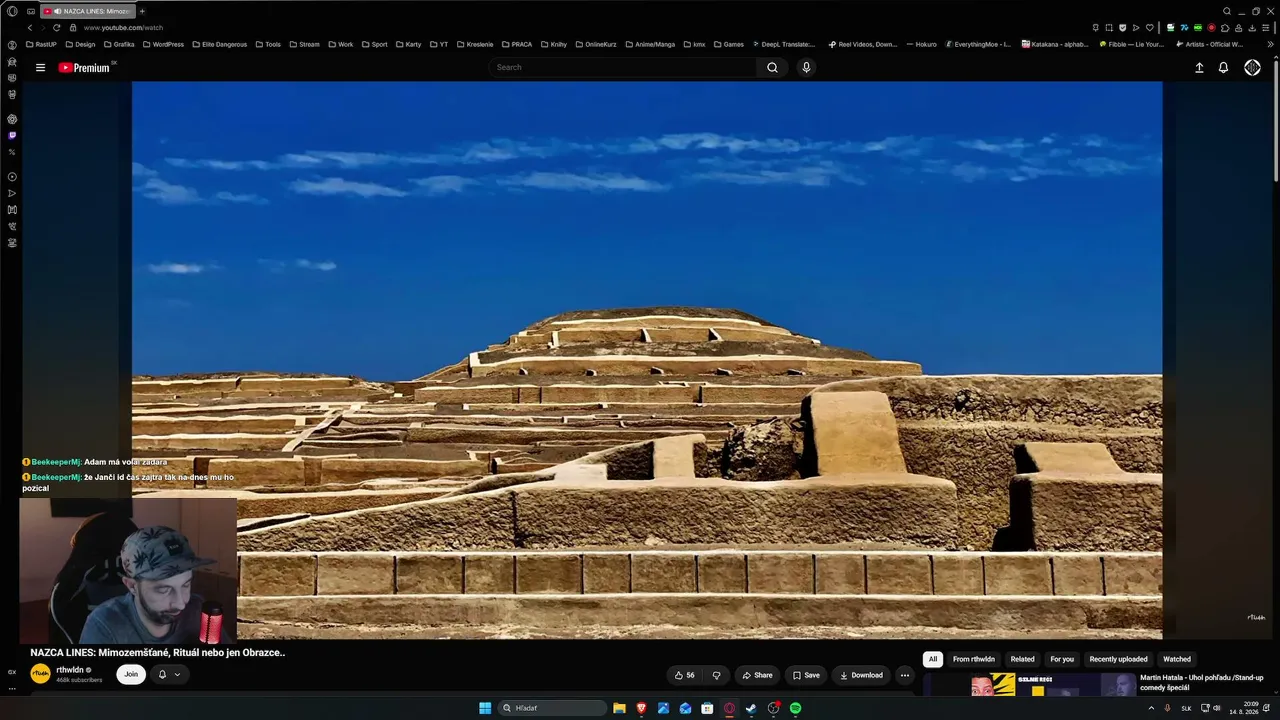Select the Recently uploaded filter chip
The width and height of the screenshot is (1280, 720).
(1118, 660)
